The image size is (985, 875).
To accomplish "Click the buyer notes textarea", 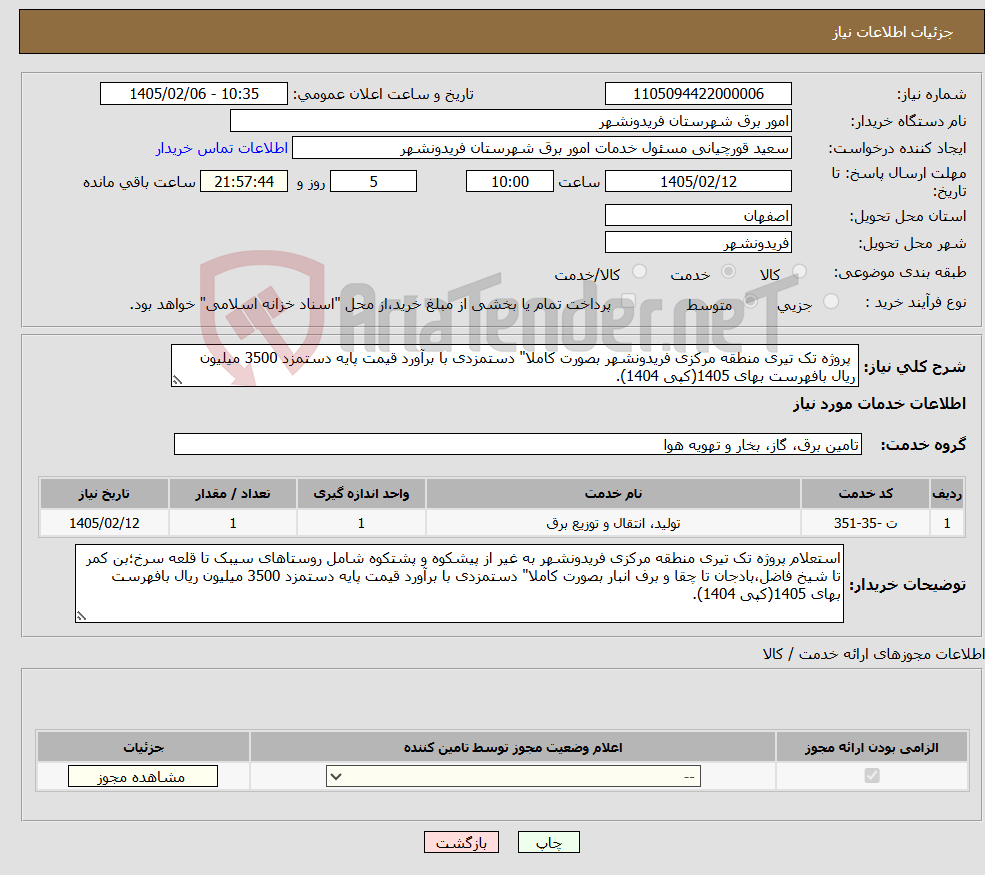I will pyautogui.click(x=459, y=584).
